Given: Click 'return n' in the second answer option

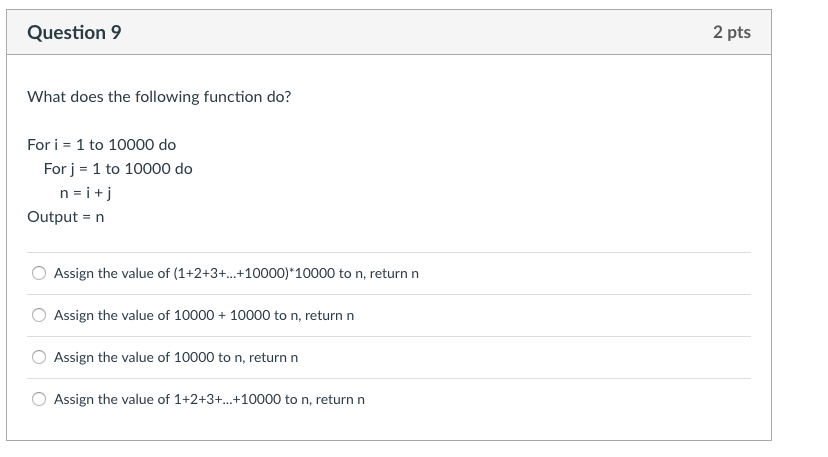Looking at the screenshot, I should [330, 315].
